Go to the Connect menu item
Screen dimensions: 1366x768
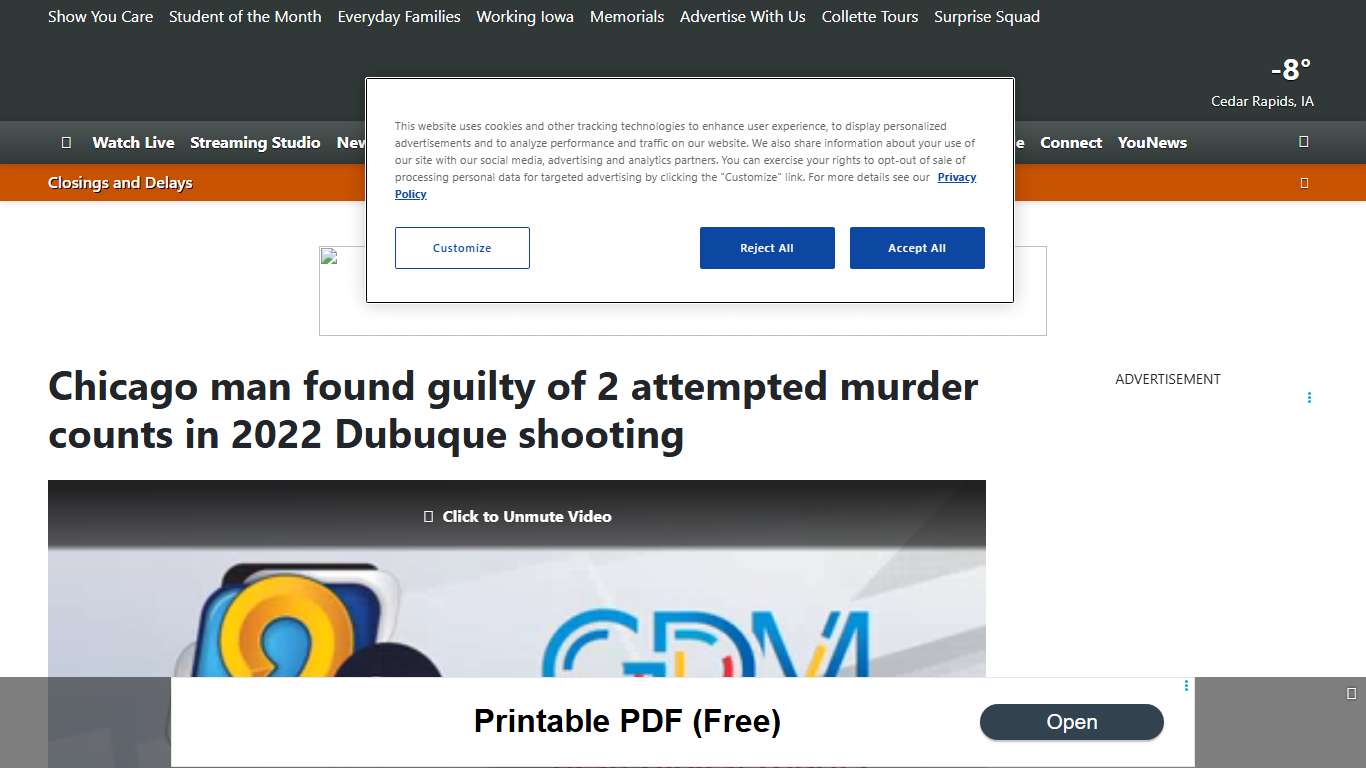click(x=1071, y=142)
